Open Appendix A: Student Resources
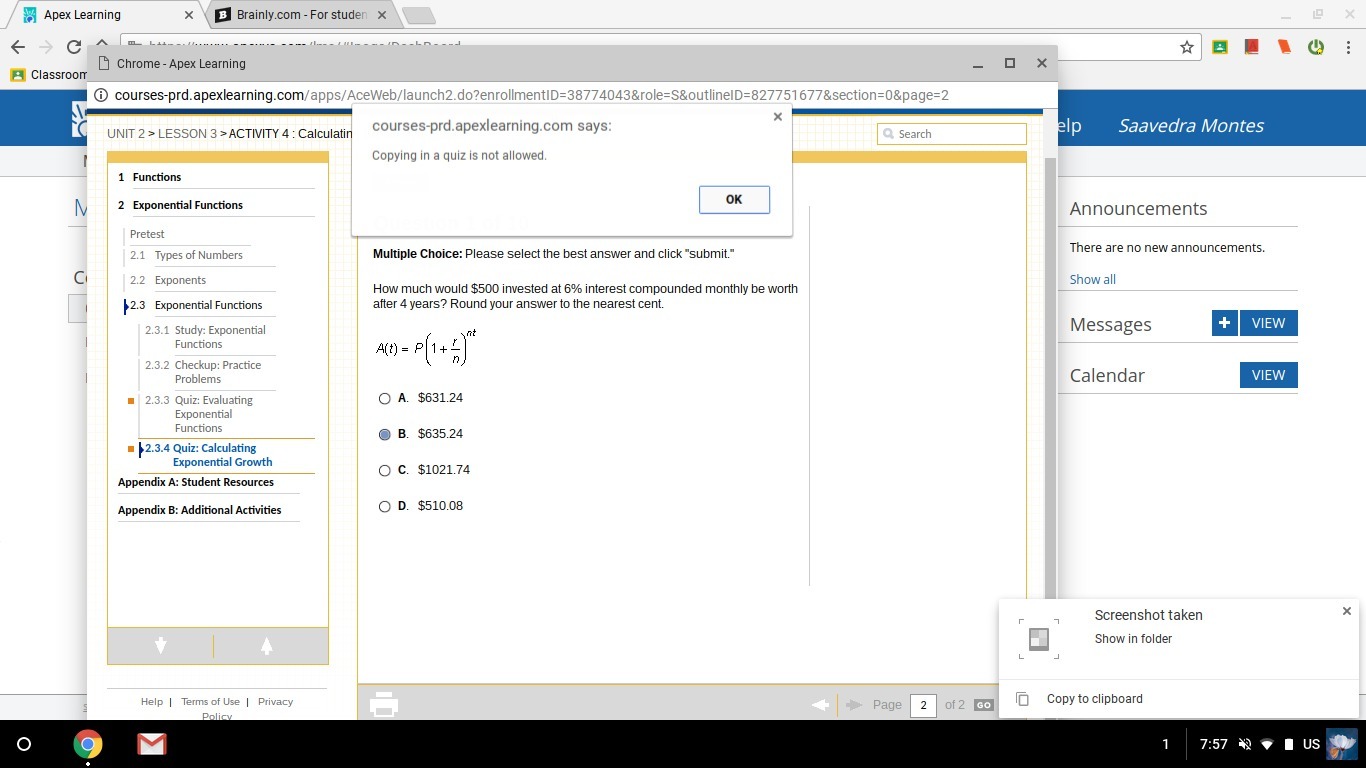 pos(196,482)
